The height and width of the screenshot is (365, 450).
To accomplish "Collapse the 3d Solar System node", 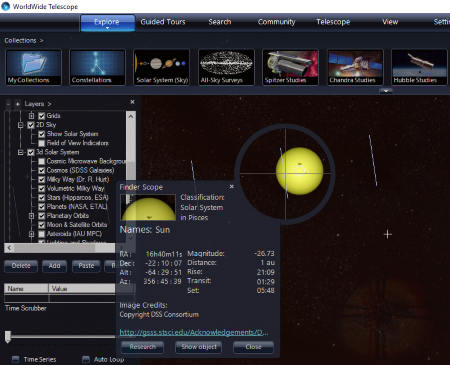I will (x=21, y=152).
